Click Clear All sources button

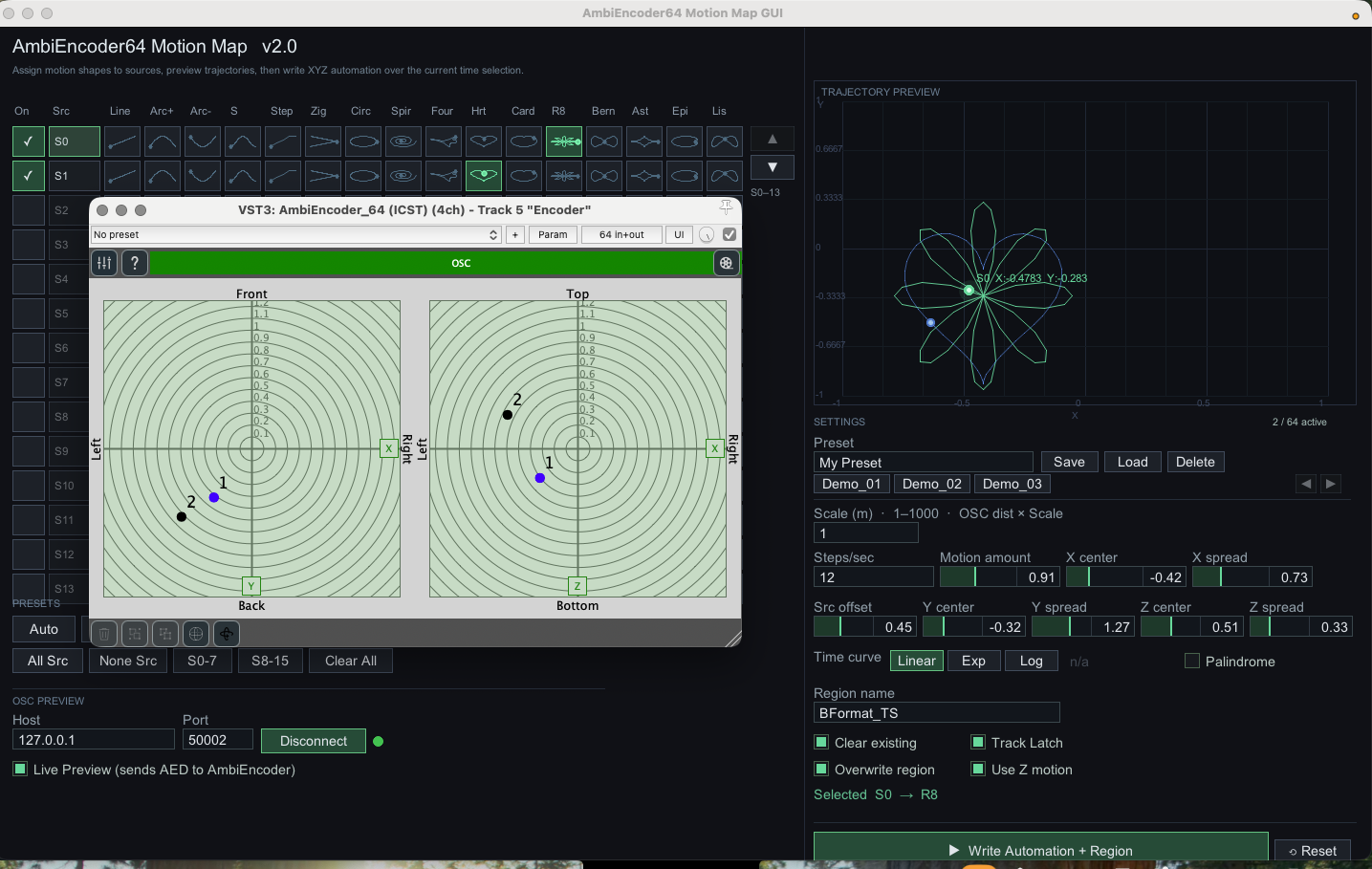[351, 661]
